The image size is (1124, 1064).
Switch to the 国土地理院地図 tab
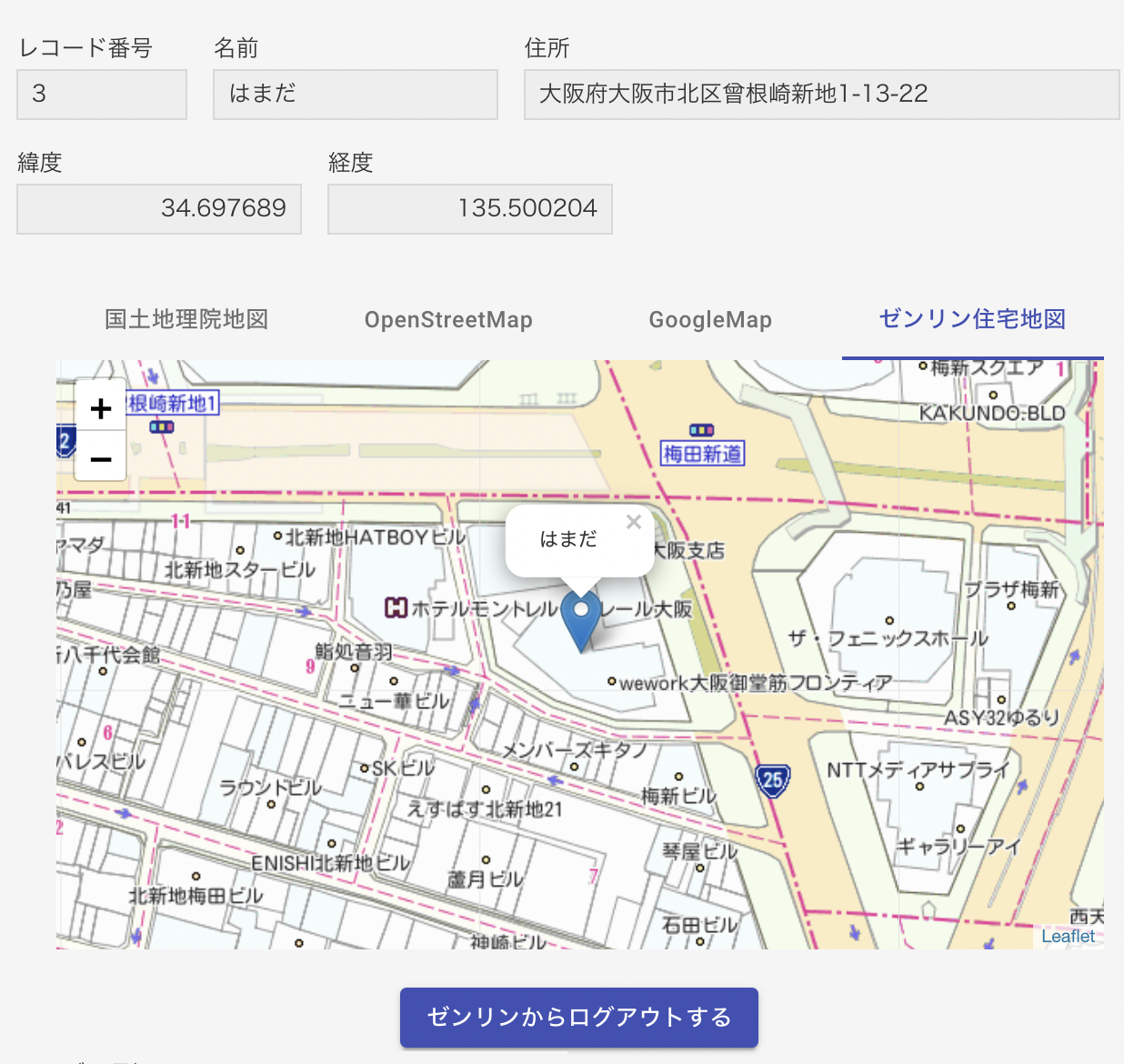(186, 319)
